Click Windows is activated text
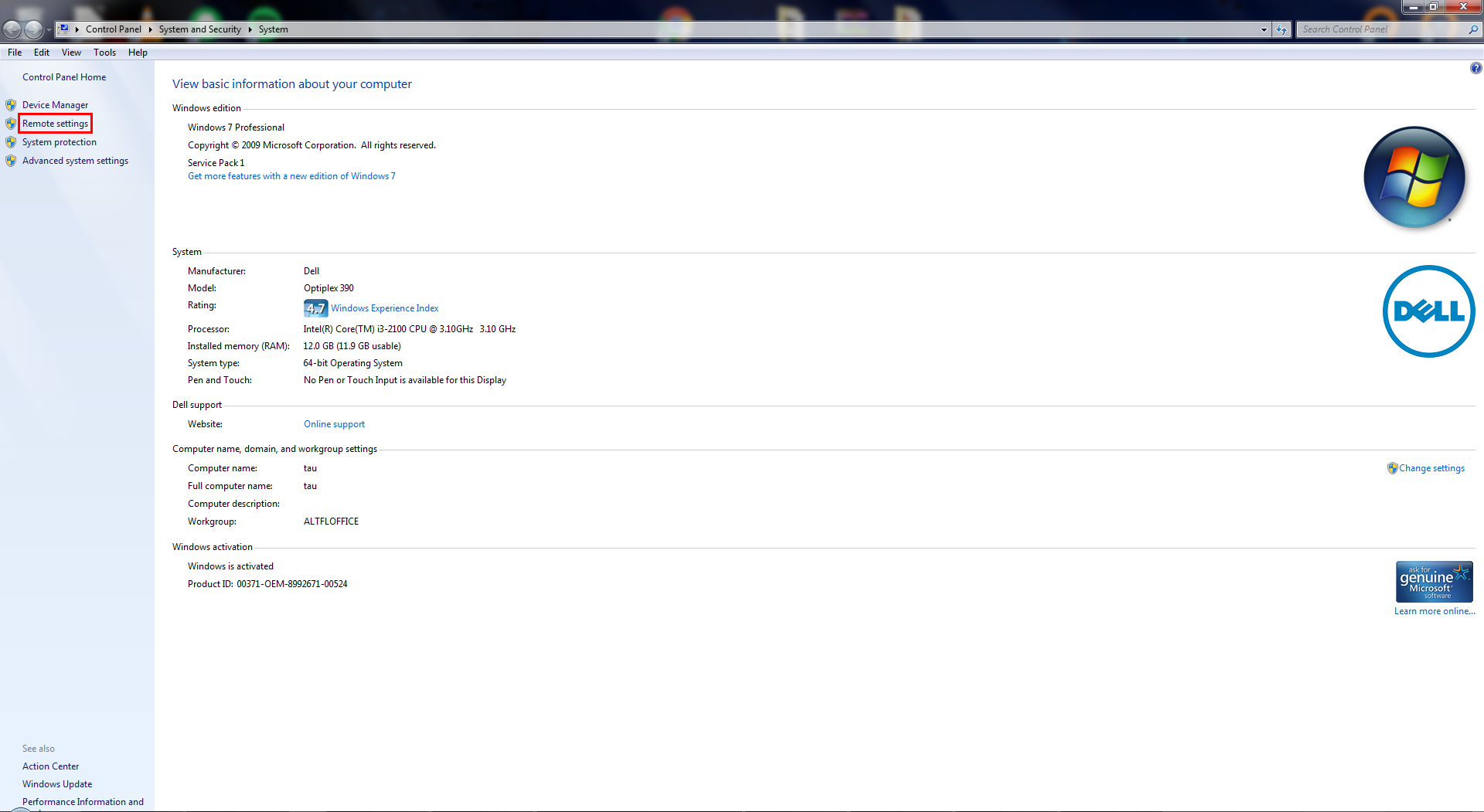This screenshot has width=1484, height=812. (230, 566)
